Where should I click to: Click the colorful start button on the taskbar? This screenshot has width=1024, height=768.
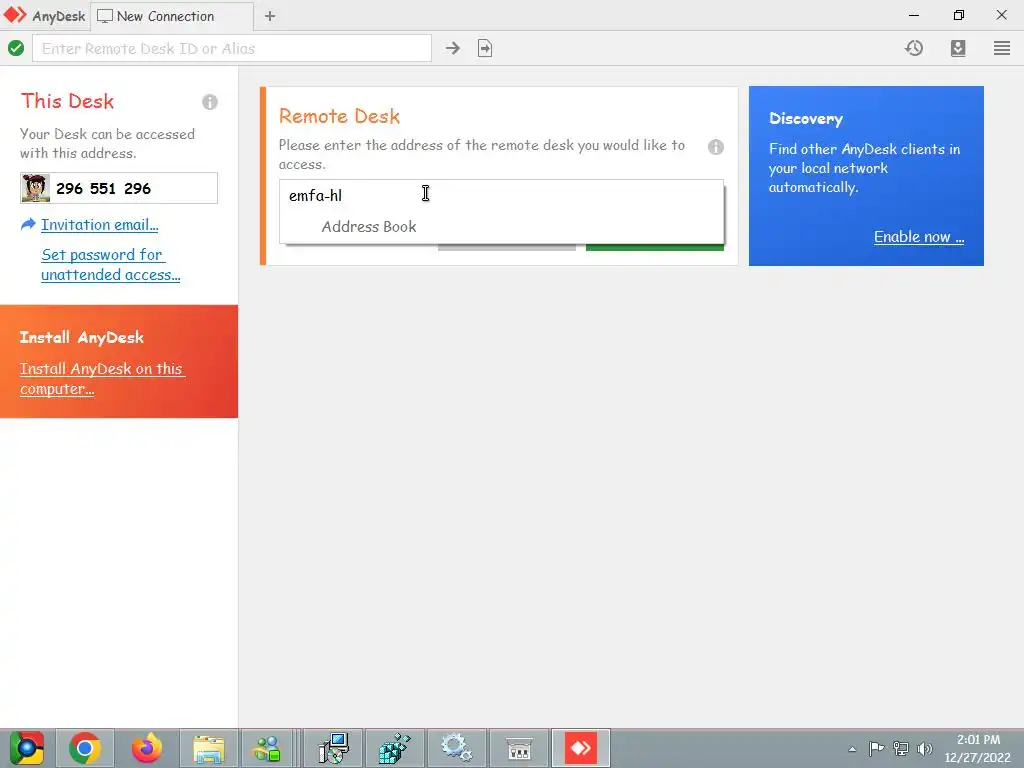click(27, 748)
